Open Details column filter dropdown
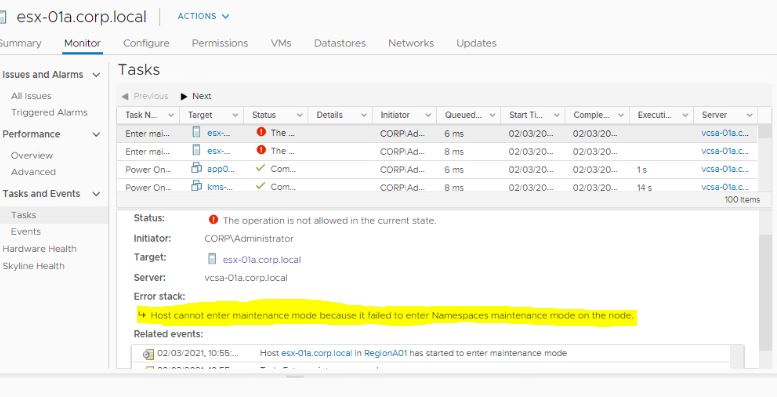The height and width of the screenshot is (397, 777). [364, 115]
